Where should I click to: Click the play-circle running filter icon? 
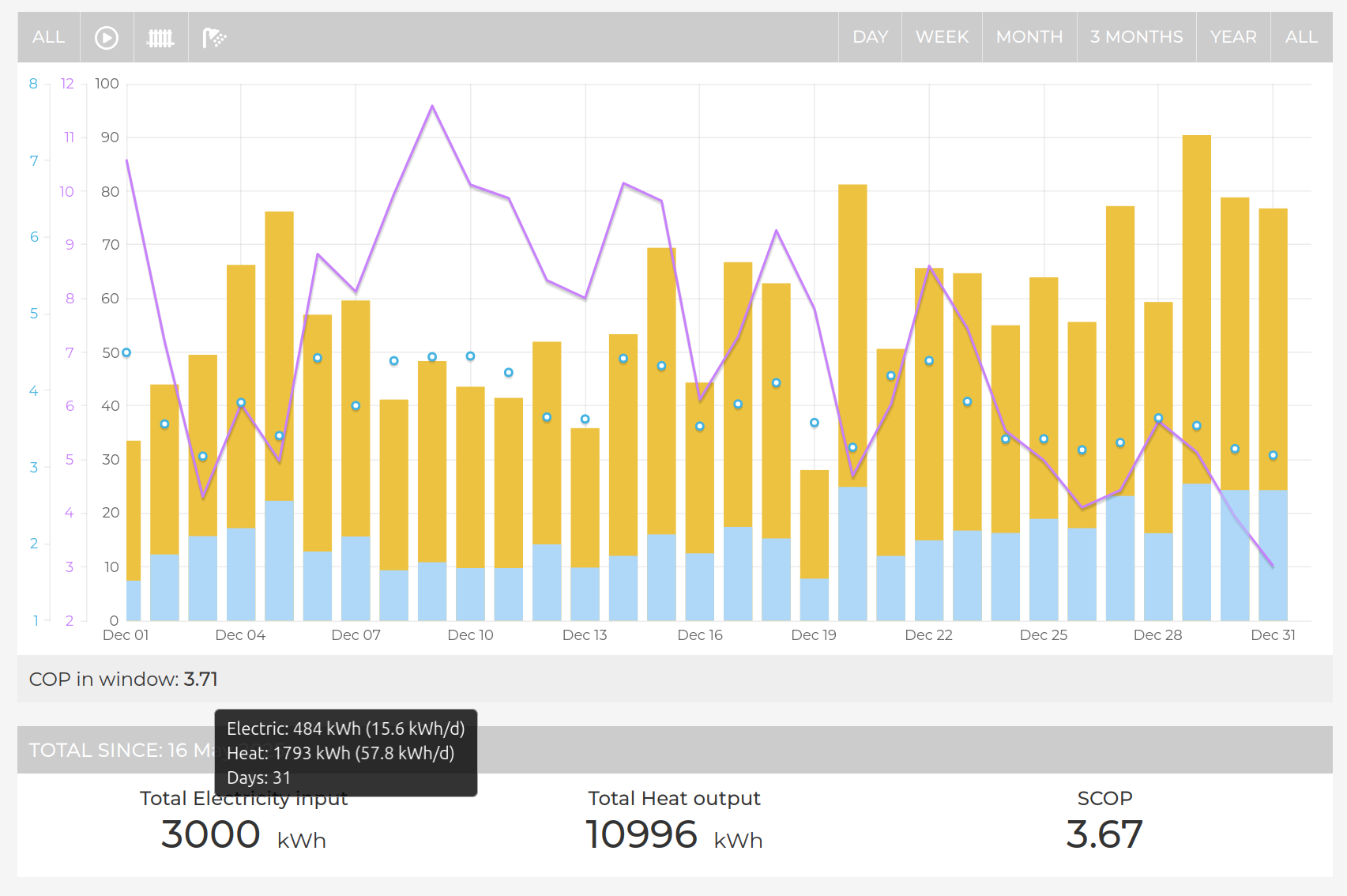pos(107,37)
